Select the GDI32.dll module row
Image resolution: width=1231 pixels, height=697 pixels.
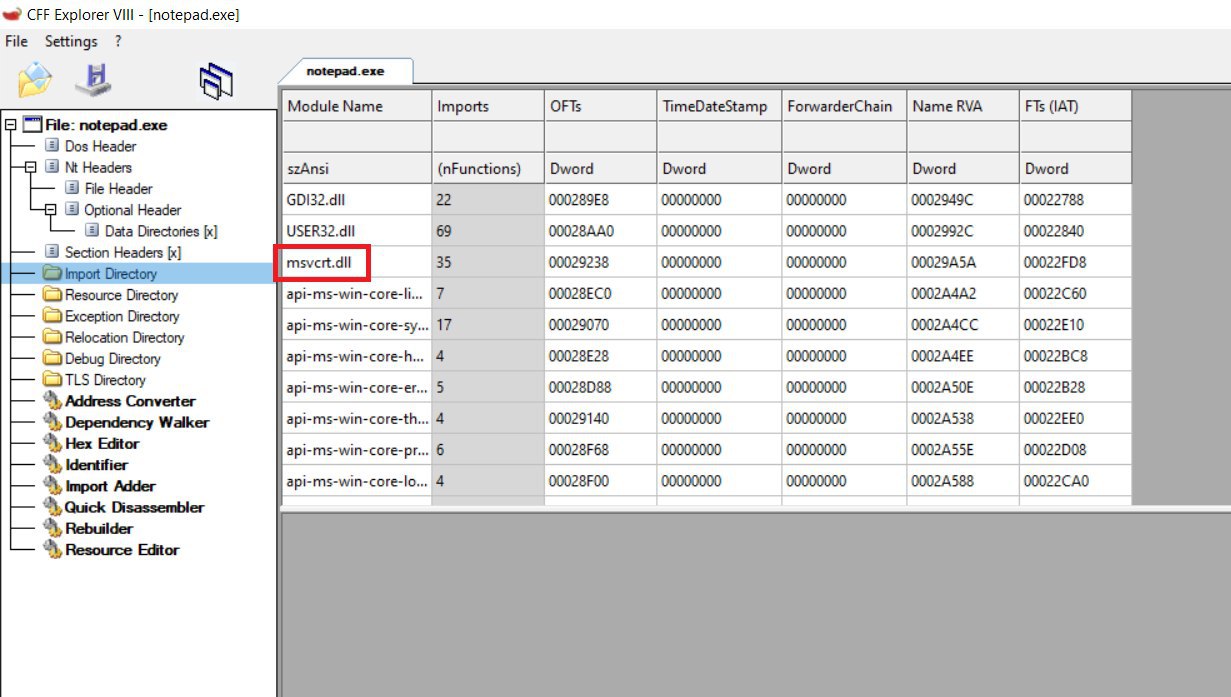pyautogui.click(x=707, y=199)
